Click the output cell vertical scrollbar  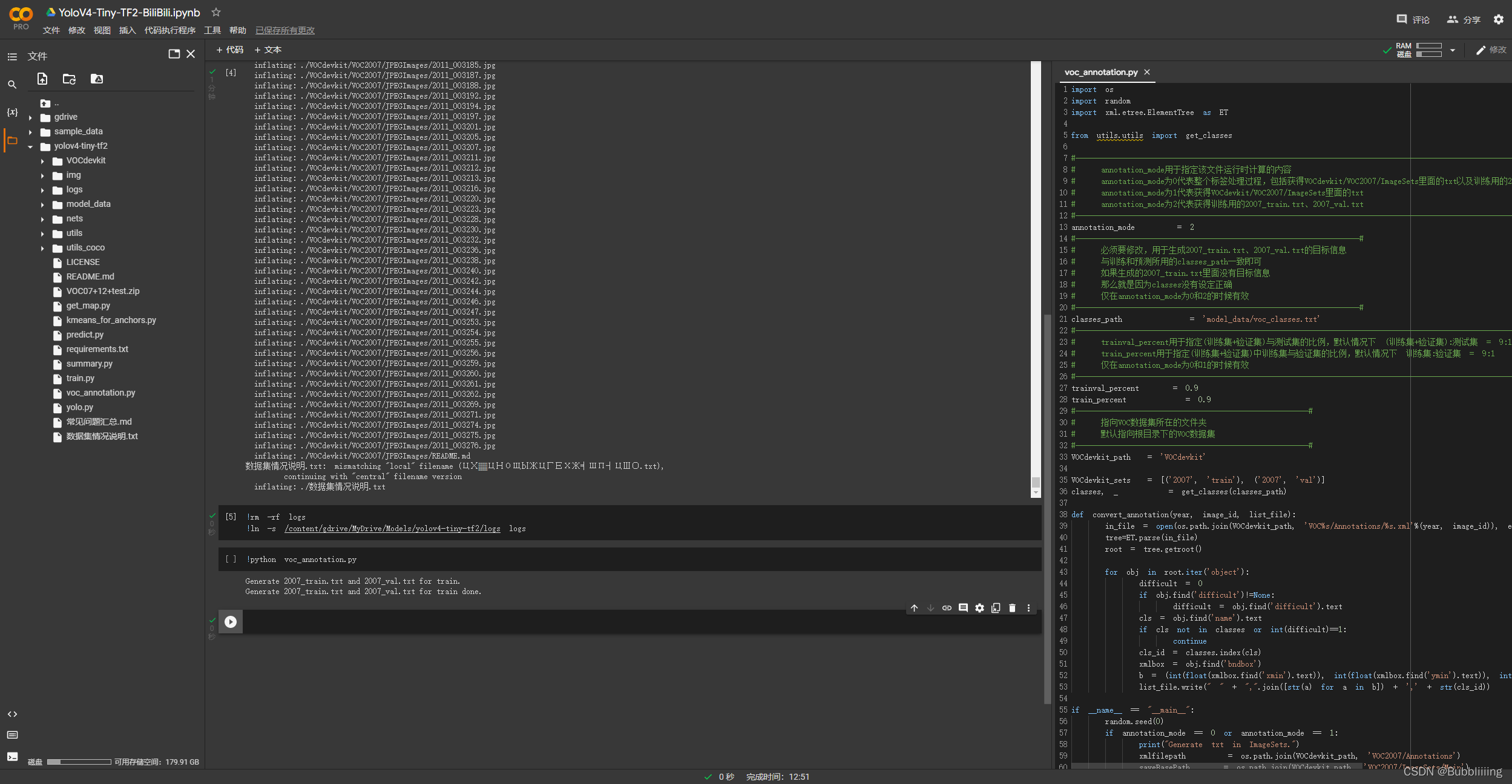1036,482
